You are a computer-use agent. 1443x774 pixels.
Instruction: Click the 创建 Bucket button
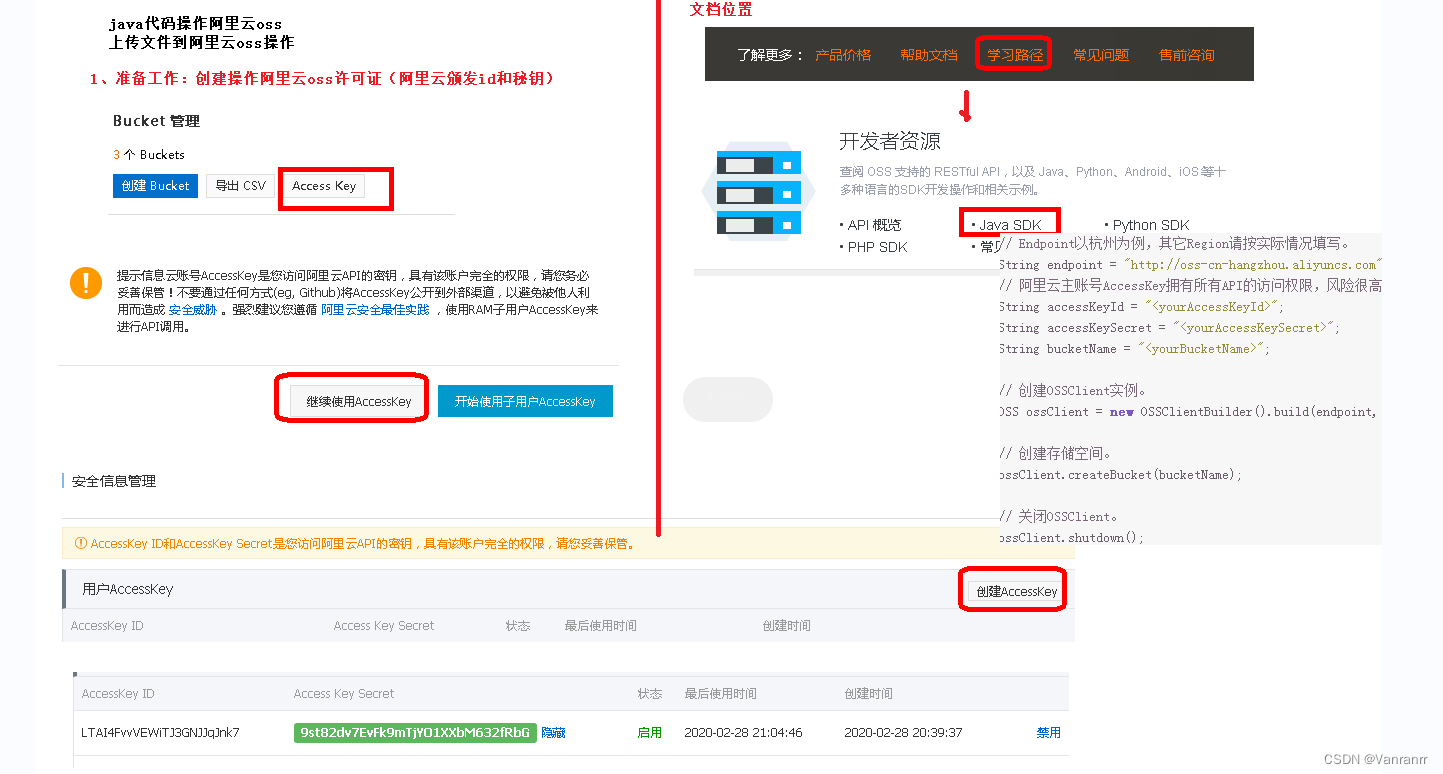point(155,186)
